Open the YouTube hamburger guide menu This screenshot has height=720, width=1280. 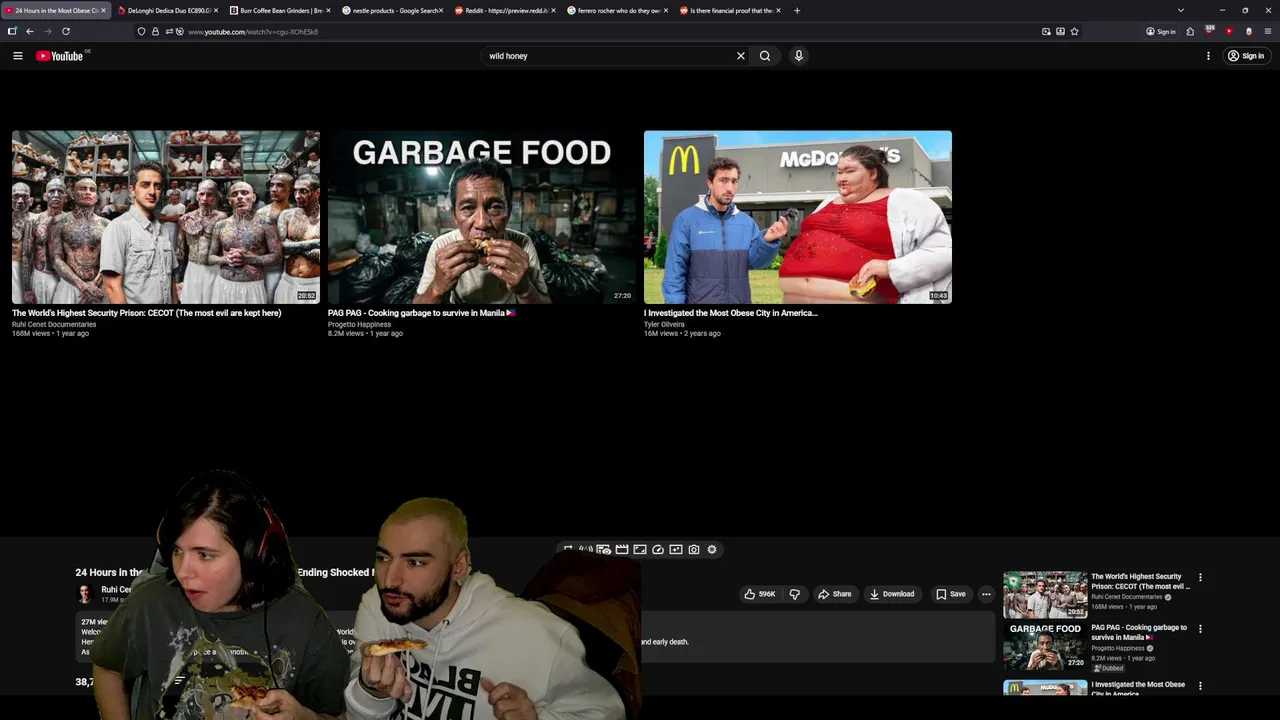click(x=17, y=56)
